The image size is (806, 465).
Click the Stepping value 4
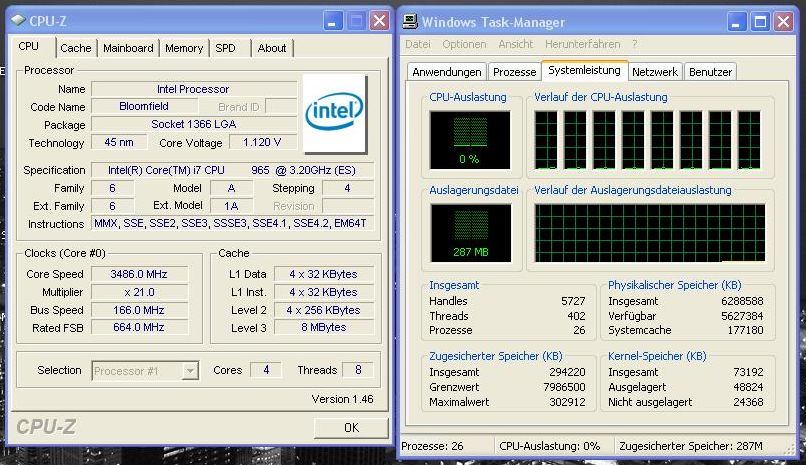tap(347, 188)
